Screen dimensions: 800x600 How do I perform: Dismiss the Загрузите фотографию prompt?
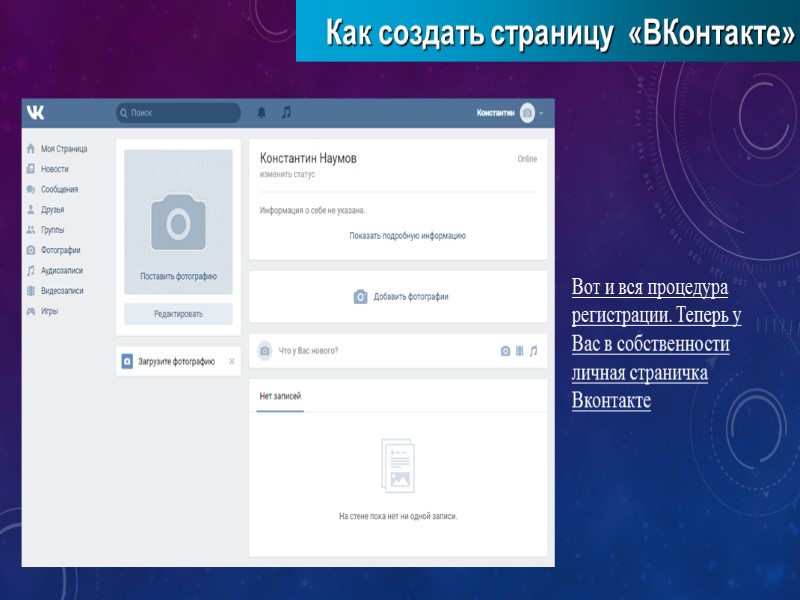coord(232,361)
